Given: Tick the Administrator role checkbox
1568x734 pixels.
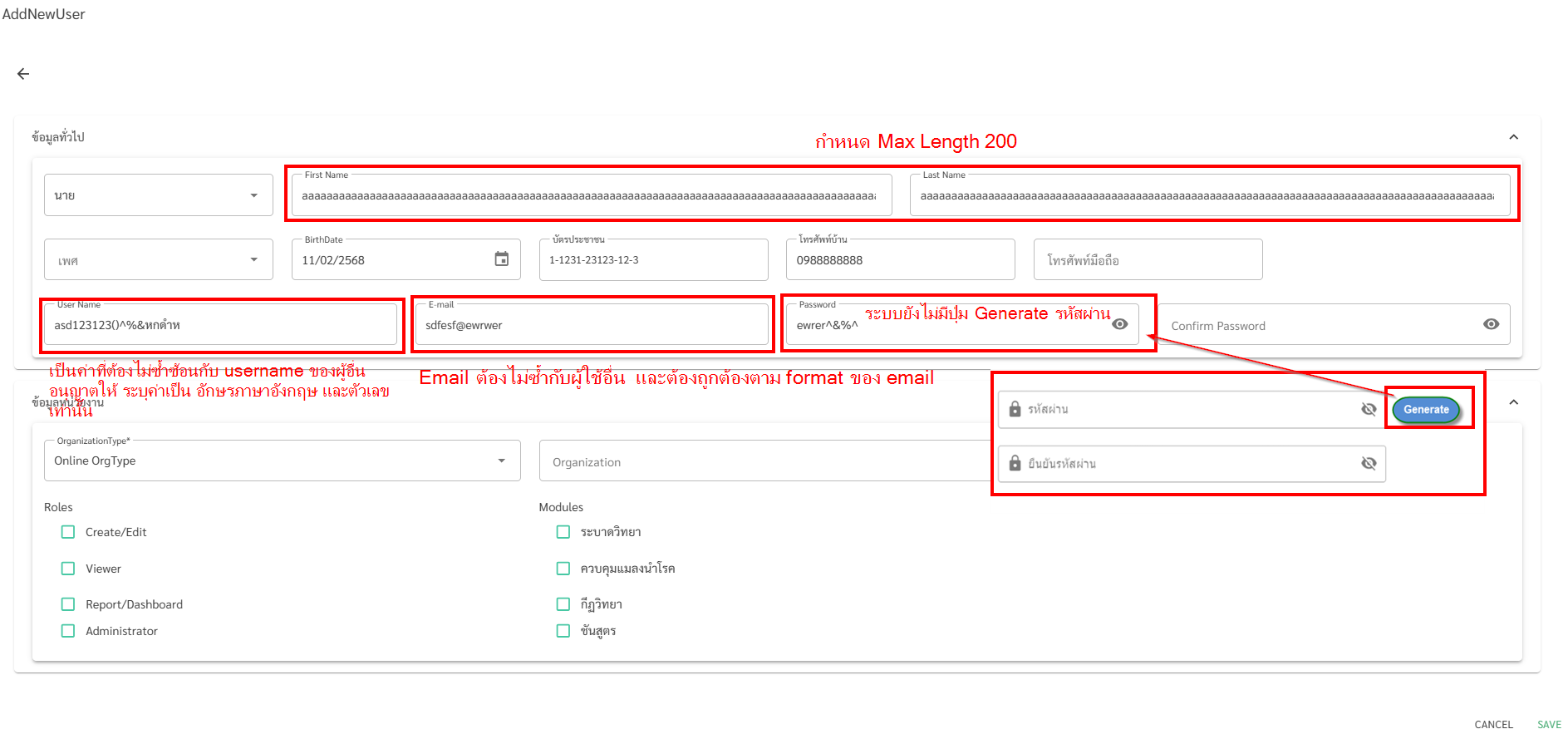Looking at the screenshot, I should (x=68, y=631).
